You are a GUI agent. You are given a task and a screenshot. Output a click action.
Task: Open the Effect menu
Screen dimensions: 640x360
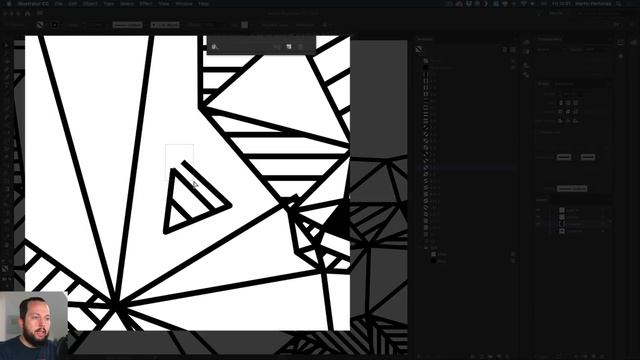(x=146, y=4)
